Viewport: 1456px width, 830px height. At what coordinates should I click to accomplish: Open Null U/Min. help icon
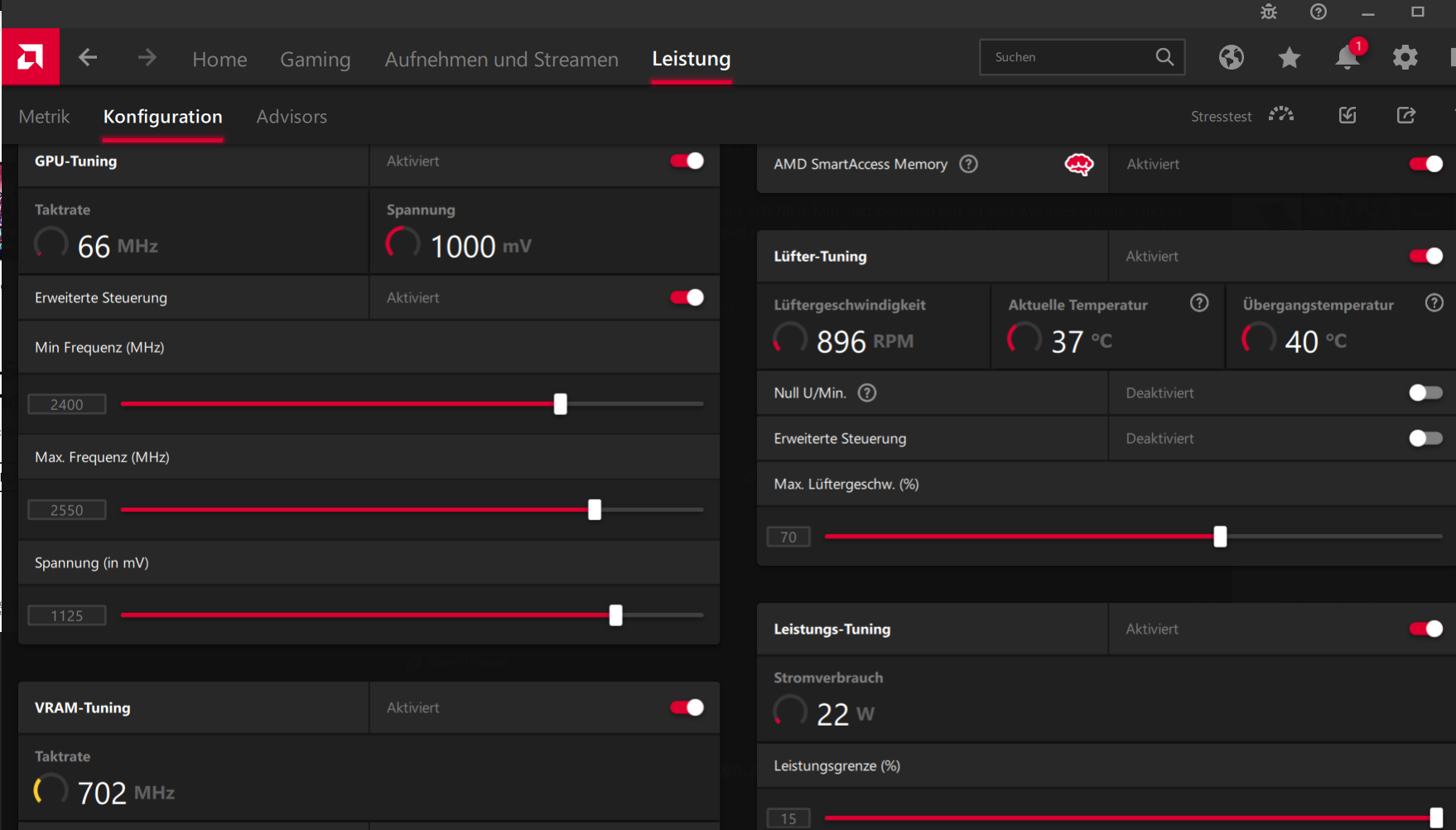pos(867,393)
